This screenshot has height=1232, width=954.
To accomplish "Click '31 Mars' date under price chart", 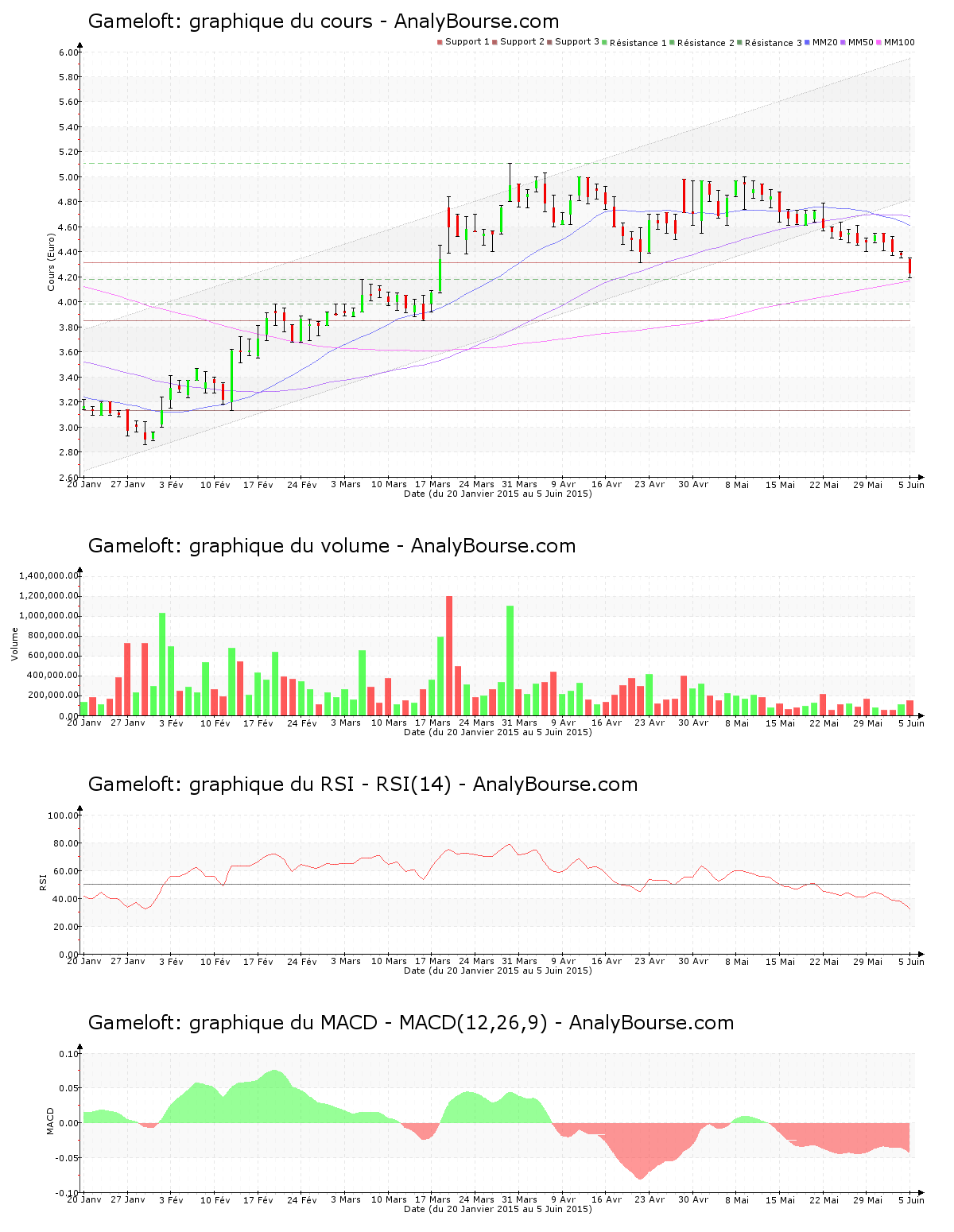I will click(x=519, y=484).
